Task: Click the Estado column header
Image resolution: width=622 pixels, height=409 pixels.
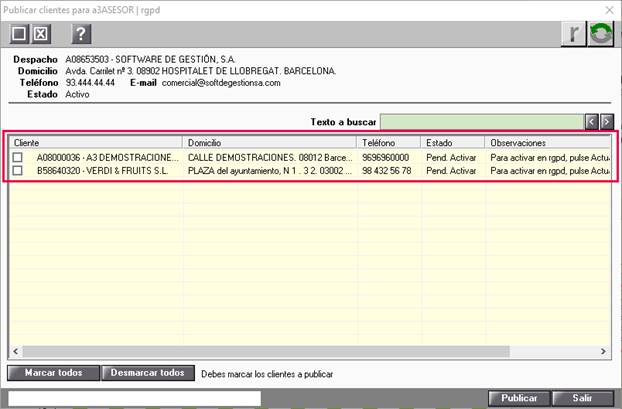Action: click(x=453, y=142)
